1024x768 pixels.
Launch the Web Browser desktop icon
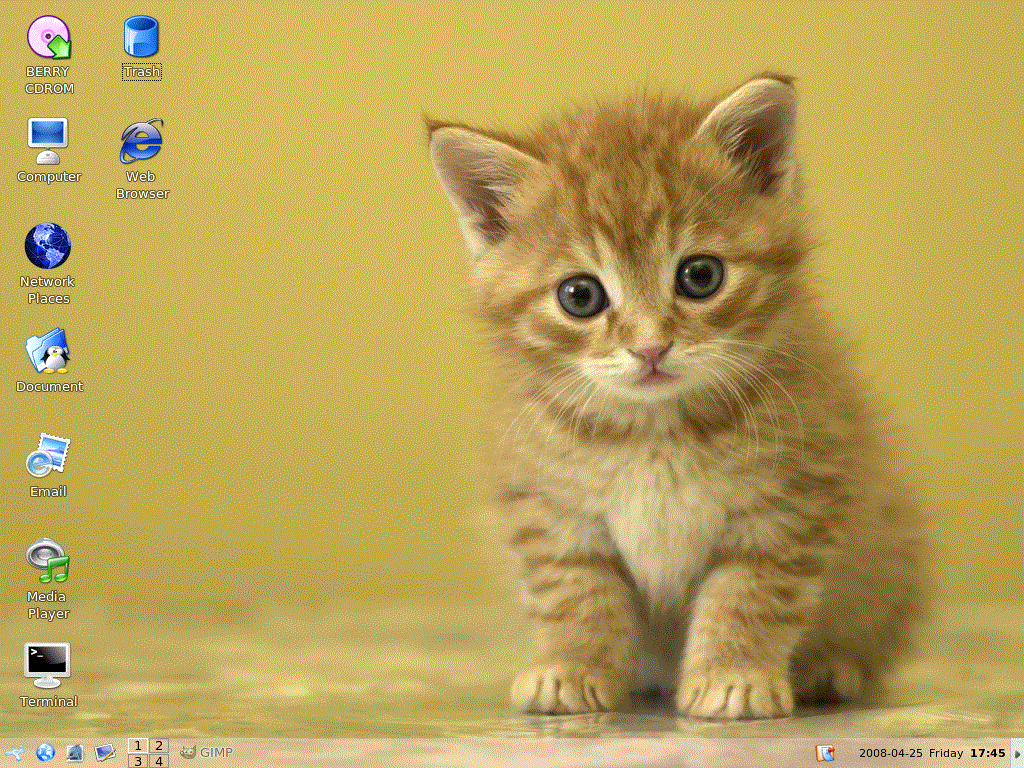(141, 142)
